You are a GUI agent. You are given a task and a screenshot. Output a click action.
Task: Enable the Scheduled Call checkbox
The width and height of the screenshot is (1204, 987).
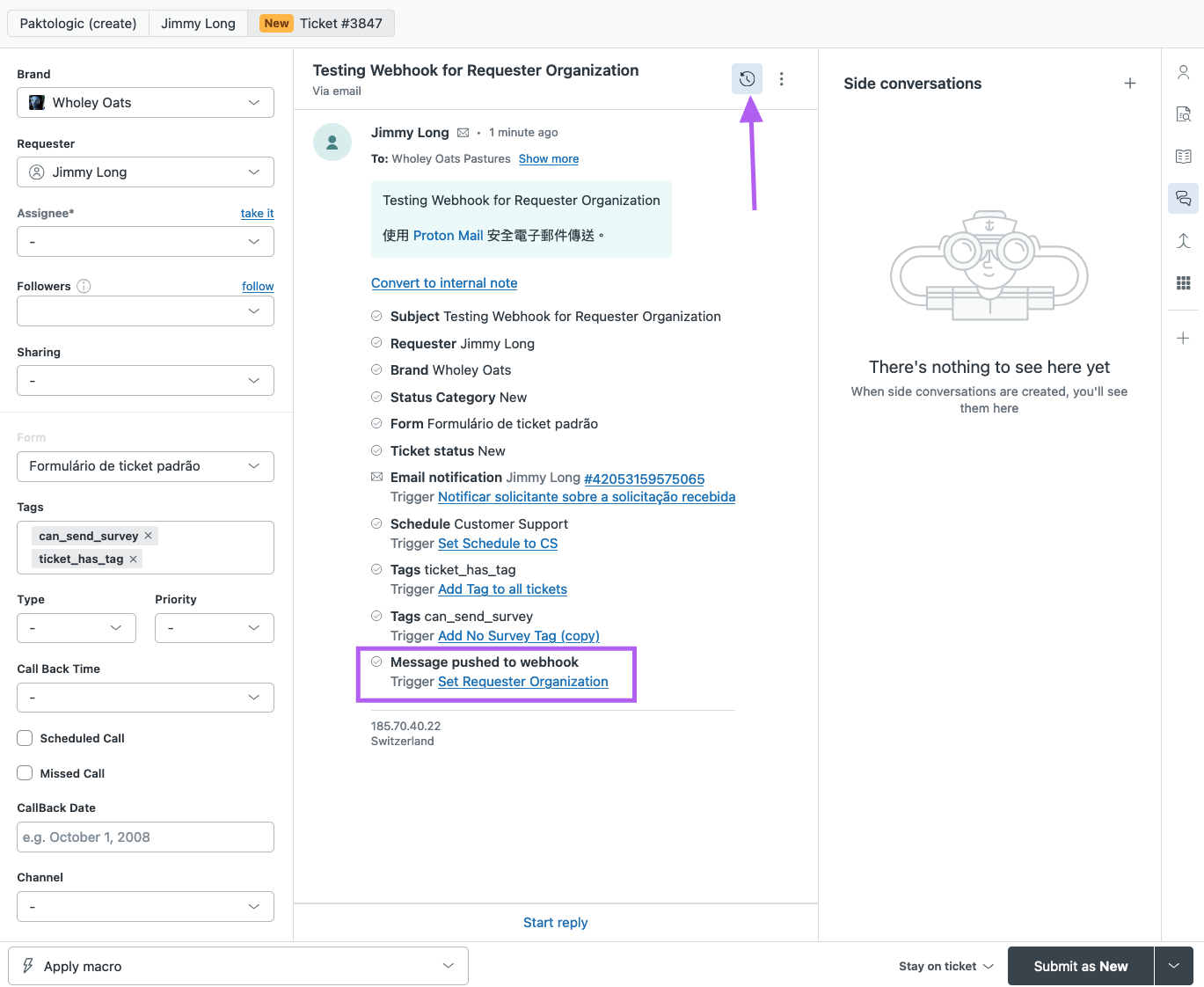24,737
